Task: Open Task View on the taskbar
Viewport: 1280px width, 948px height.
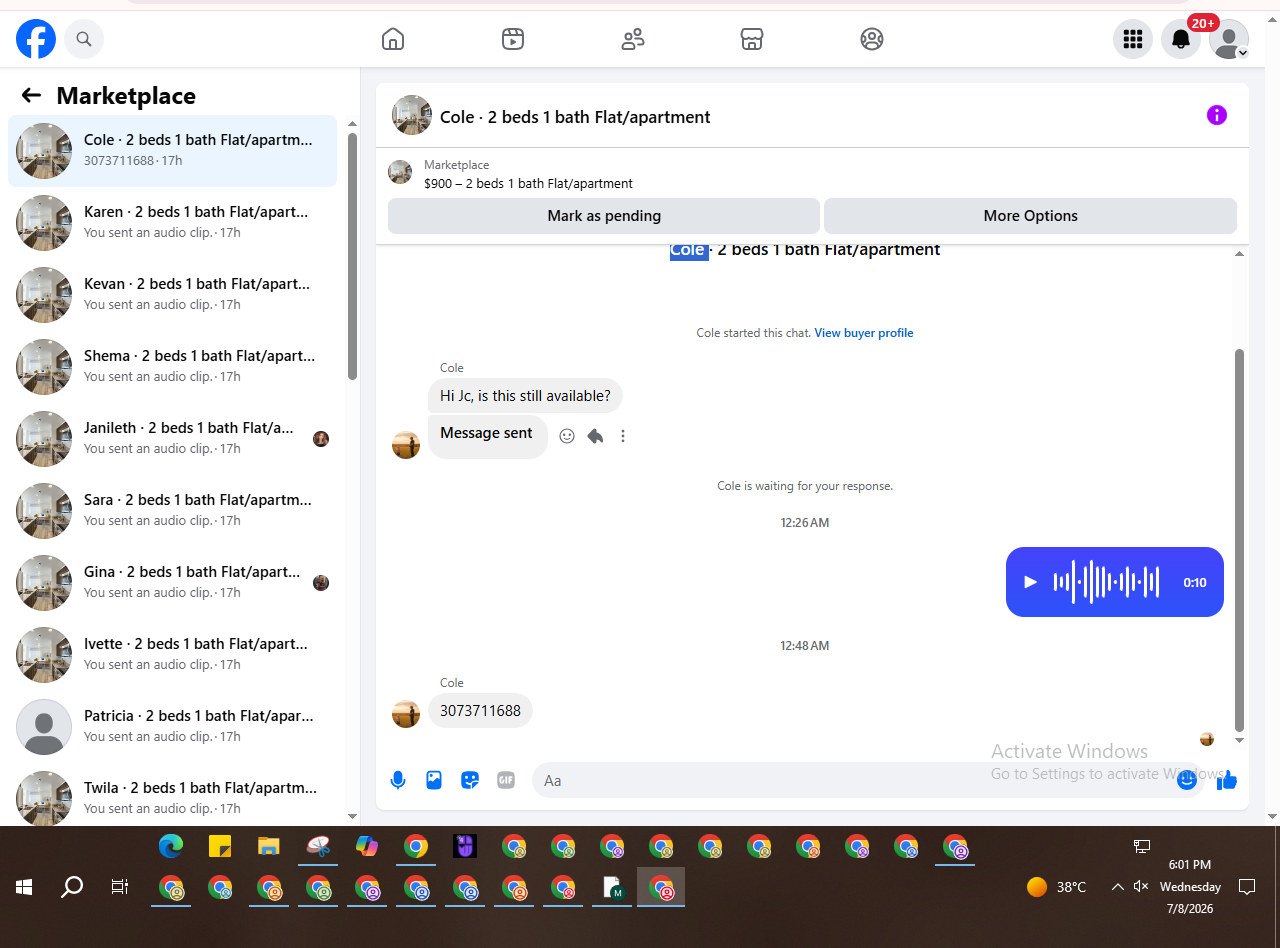Action: tap(120, 887)
